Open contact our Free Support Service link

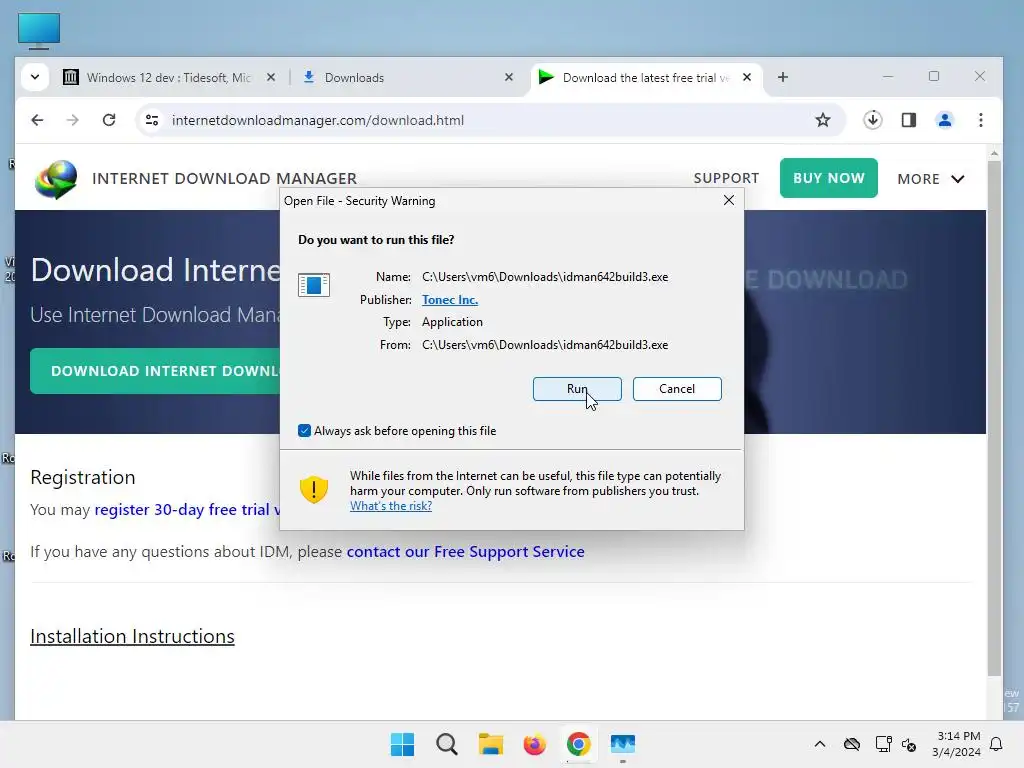[x=466, y=552]
